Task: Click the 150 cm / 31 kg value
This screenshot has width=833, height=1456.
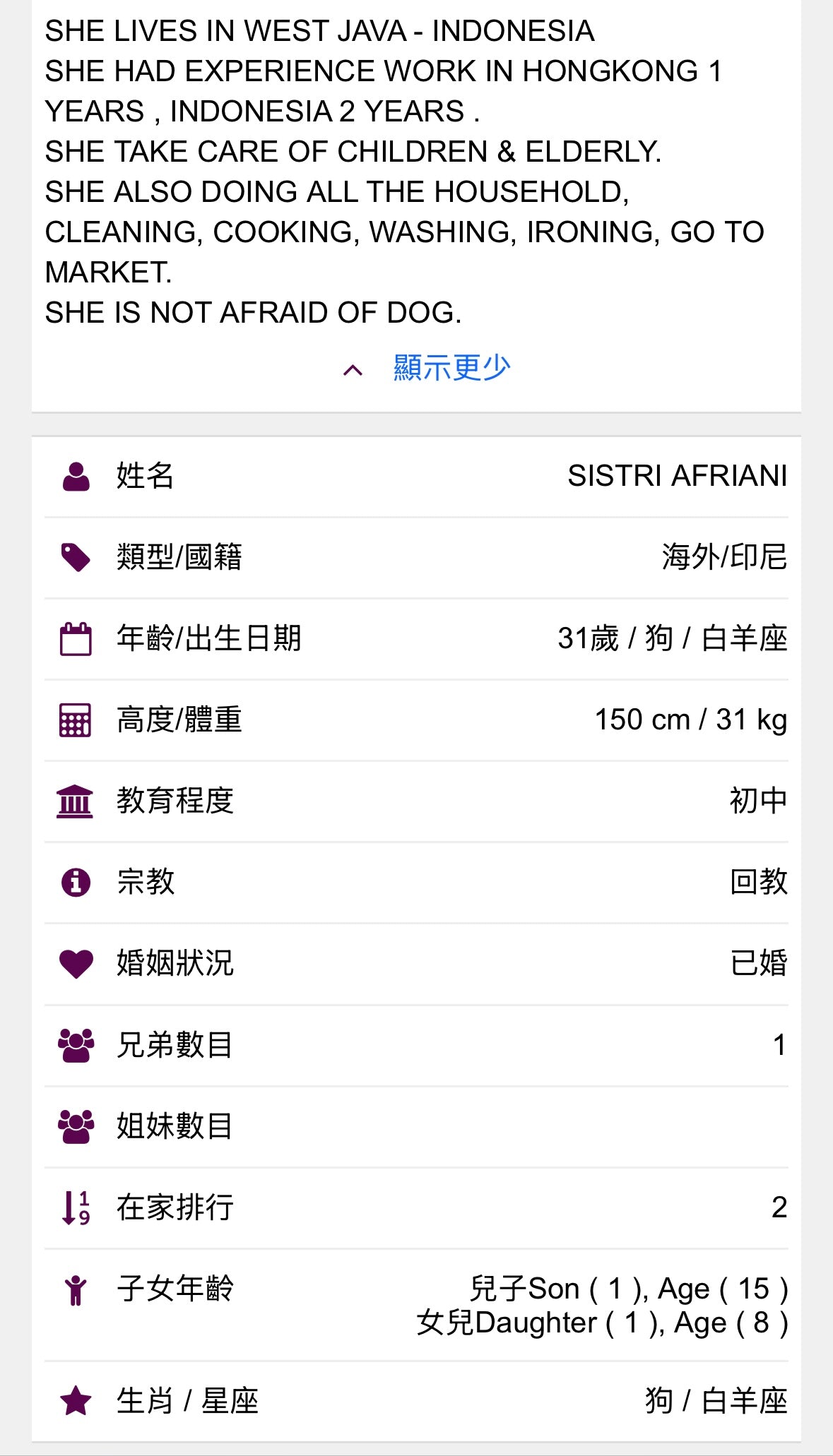Action: (690, 720)
